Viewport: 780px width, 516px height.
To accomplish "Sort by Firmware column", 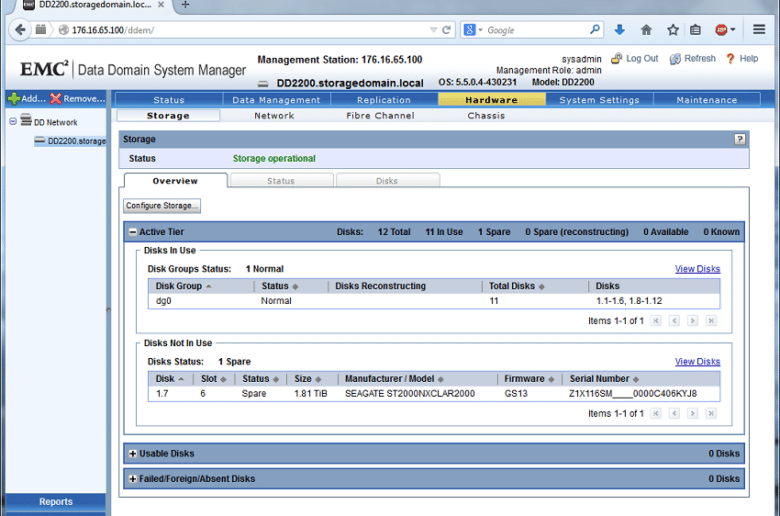I will point(529,379).
